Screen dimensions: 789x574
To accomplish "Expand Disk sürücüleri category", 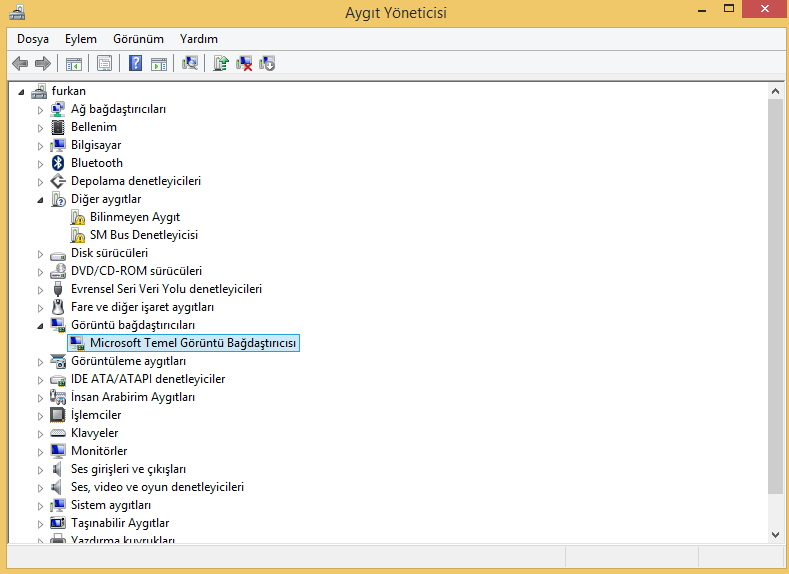I will tap(40, 254).
